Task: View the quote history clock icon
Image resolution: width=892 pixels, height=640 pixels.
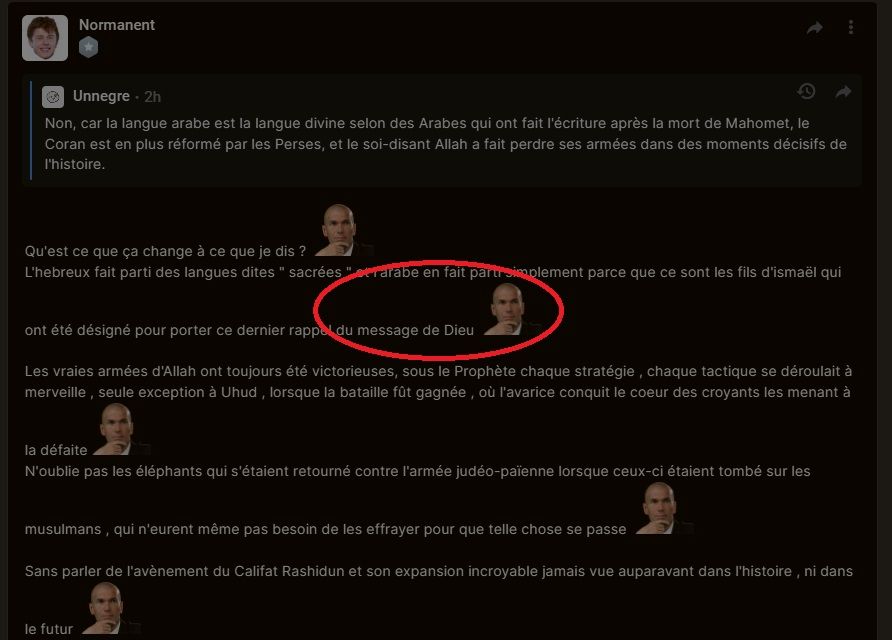Action: pos(806,92)
